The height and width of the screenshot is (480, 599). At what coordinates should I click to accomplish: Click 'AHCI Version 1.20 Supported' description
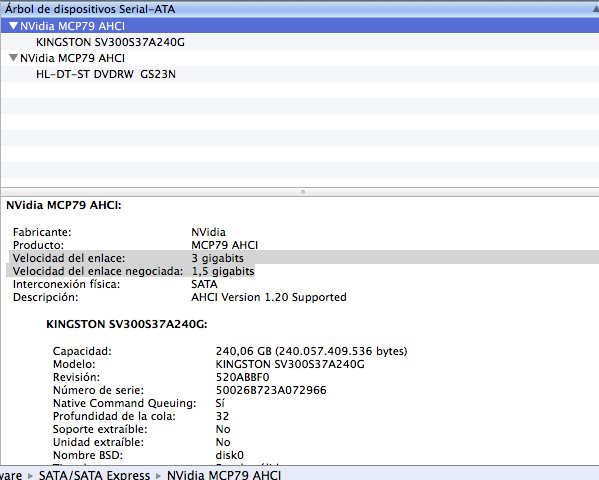[x=269, y=297]
